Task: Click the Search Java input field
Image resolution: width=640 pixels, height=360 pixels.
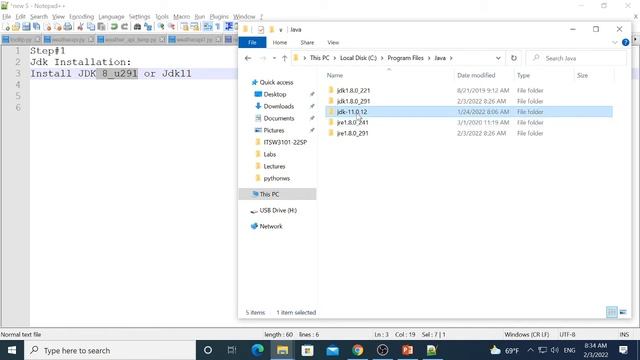Action: coord(576,58)
